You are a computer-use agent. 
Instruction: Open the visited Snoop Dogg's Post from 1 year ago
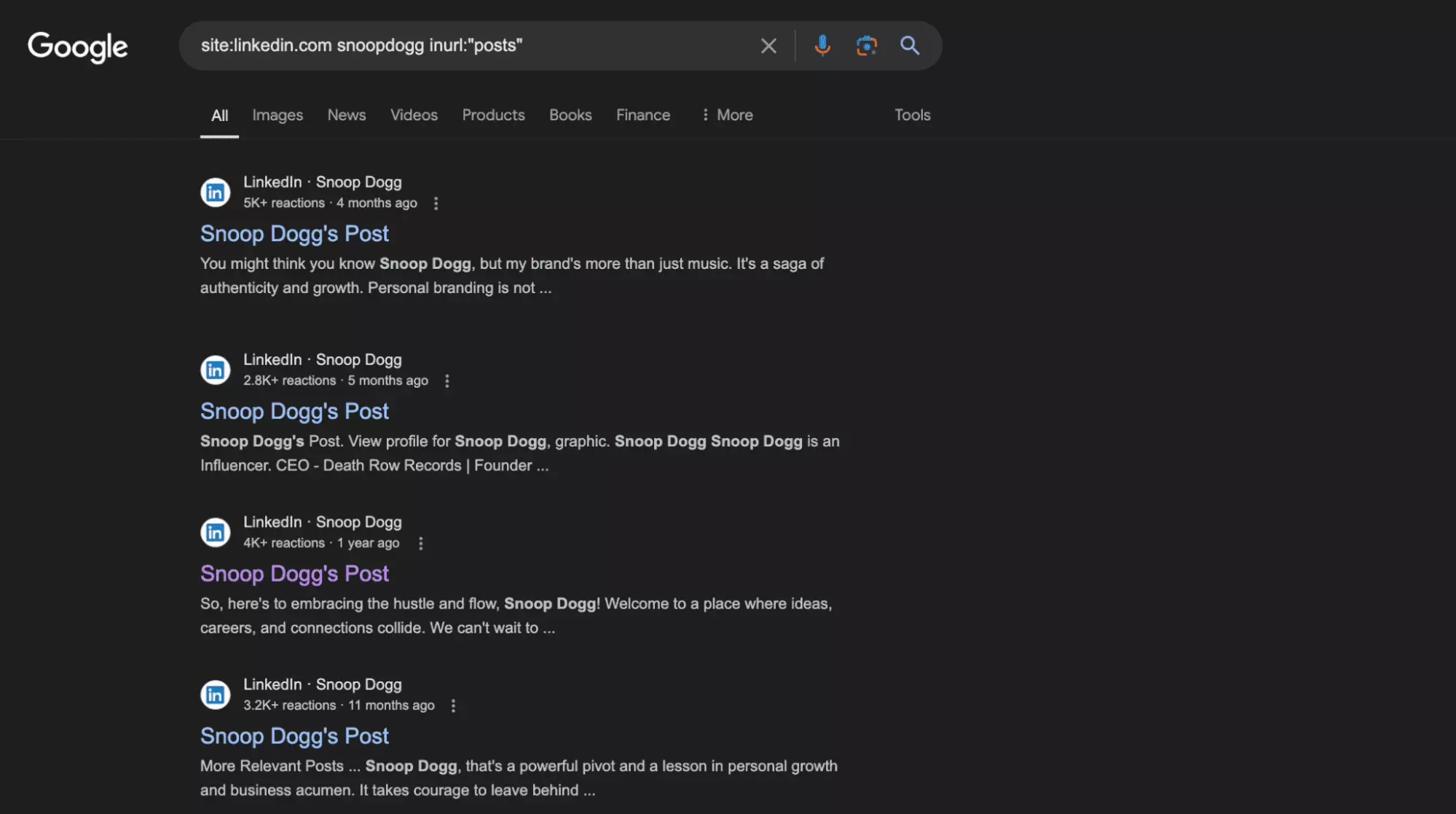pos(294,574)
